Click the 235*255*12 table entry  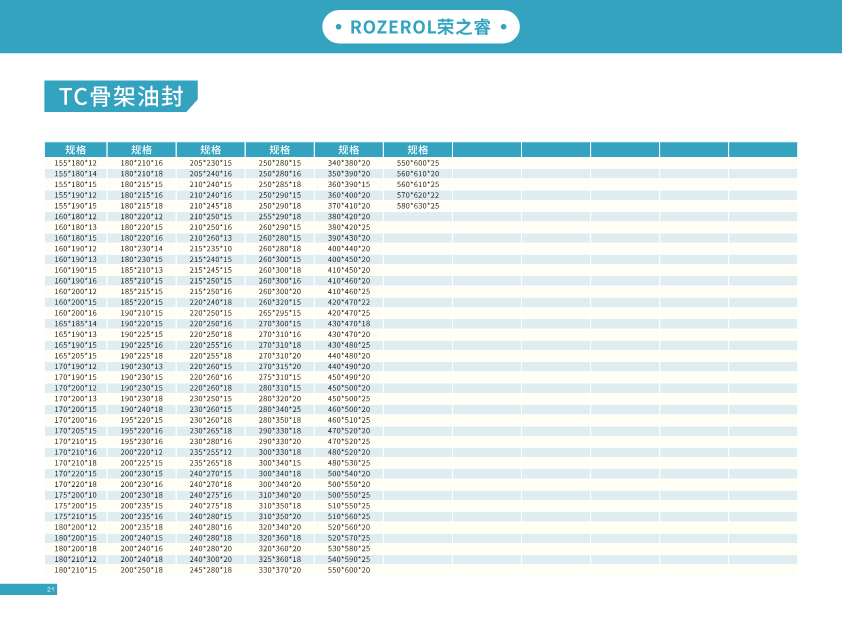click(211, 452)
